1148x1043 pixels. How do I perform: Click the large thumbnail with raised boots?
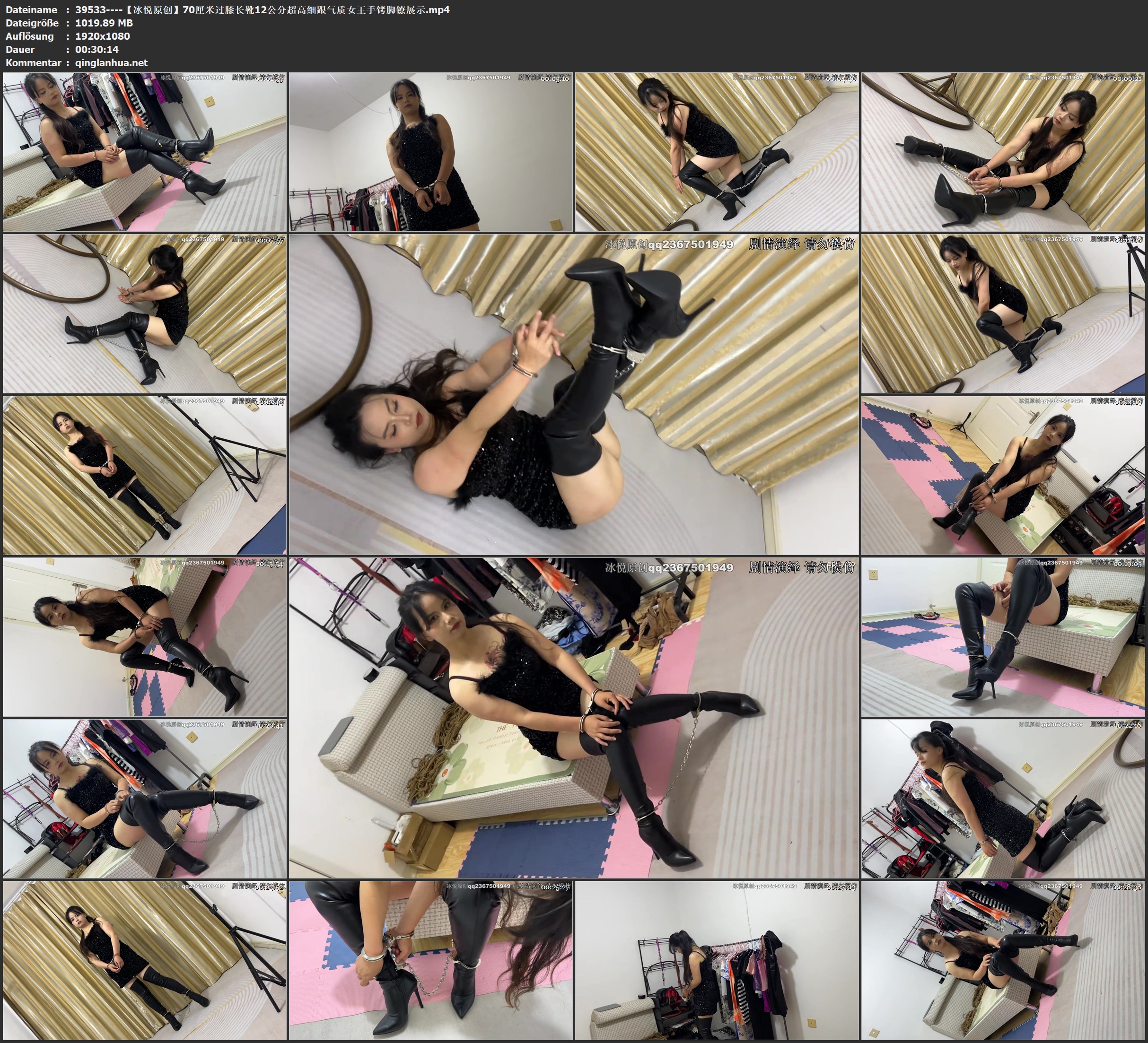[x=573, y=394]
